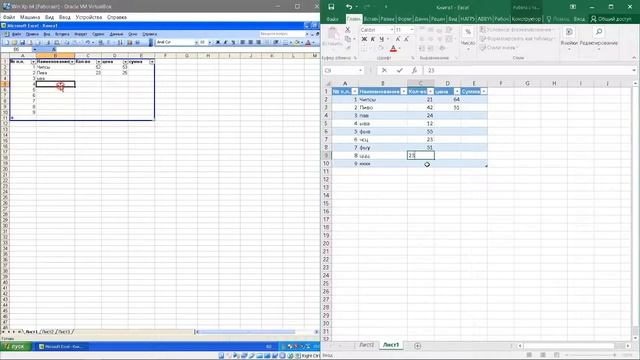
Task: Open the Calibri font name dropdown
Action: 391,30
